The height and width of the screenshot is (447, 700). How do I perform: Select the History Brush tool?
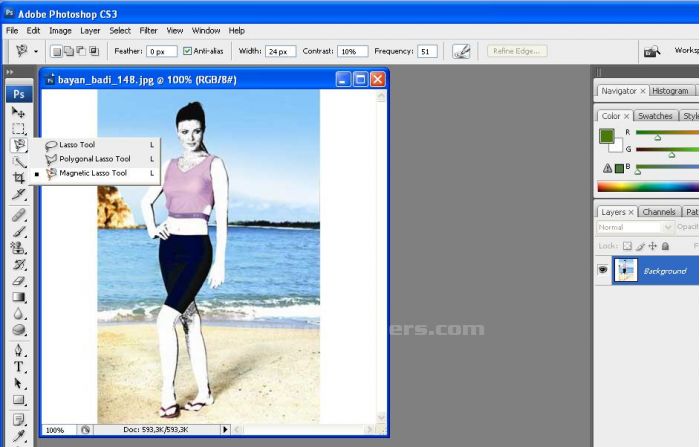pos(18,264)
